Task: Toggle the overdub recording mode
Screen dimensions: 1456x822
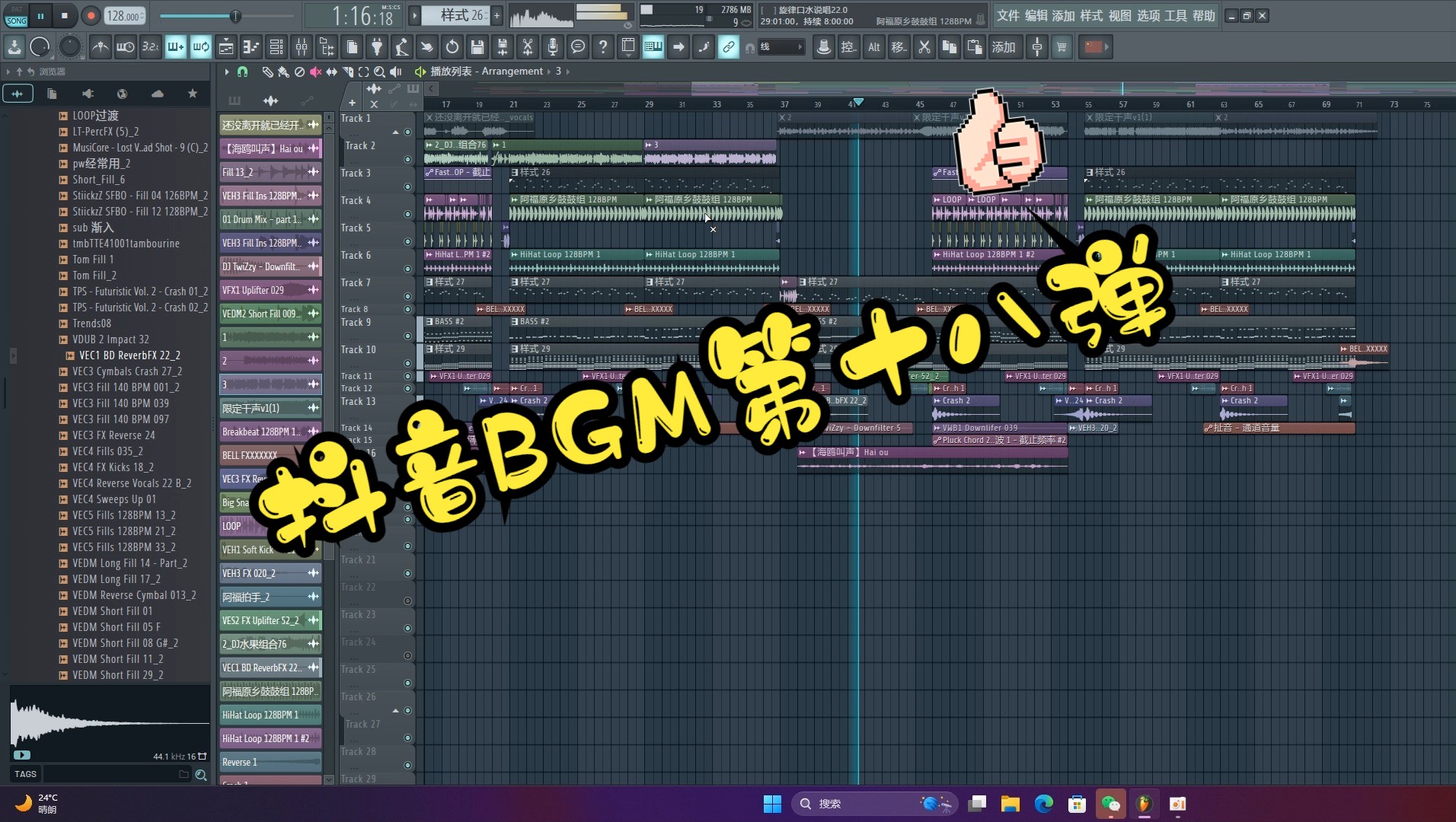Action: pos(176,47)
